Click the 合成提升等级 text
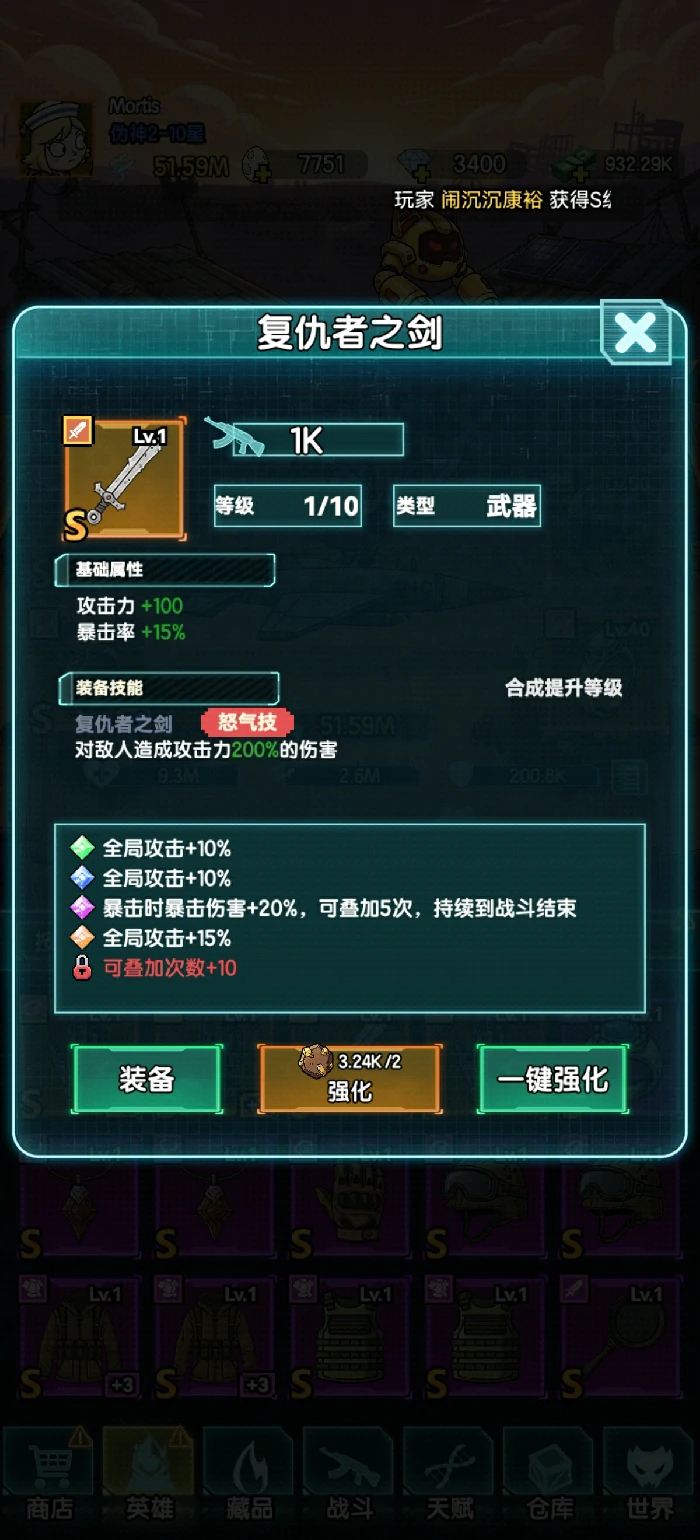 tap(564, 688)
